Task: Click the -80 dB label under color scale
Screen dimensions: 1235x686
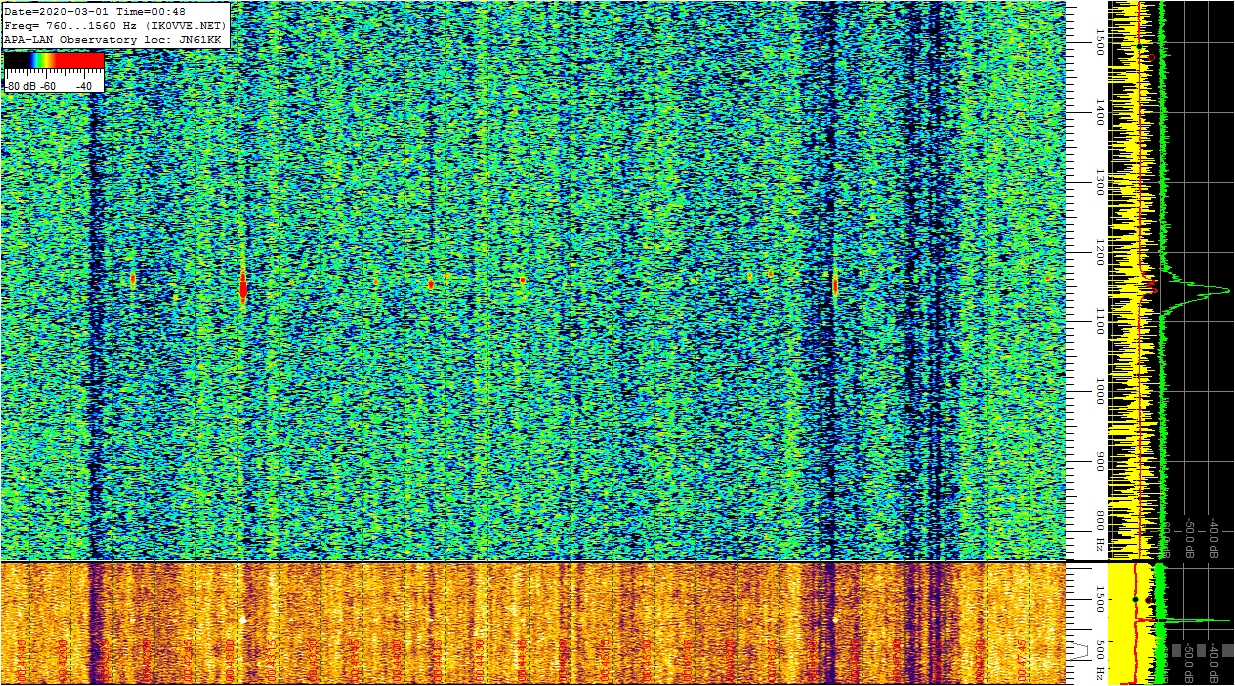Action: click(21, 86)
